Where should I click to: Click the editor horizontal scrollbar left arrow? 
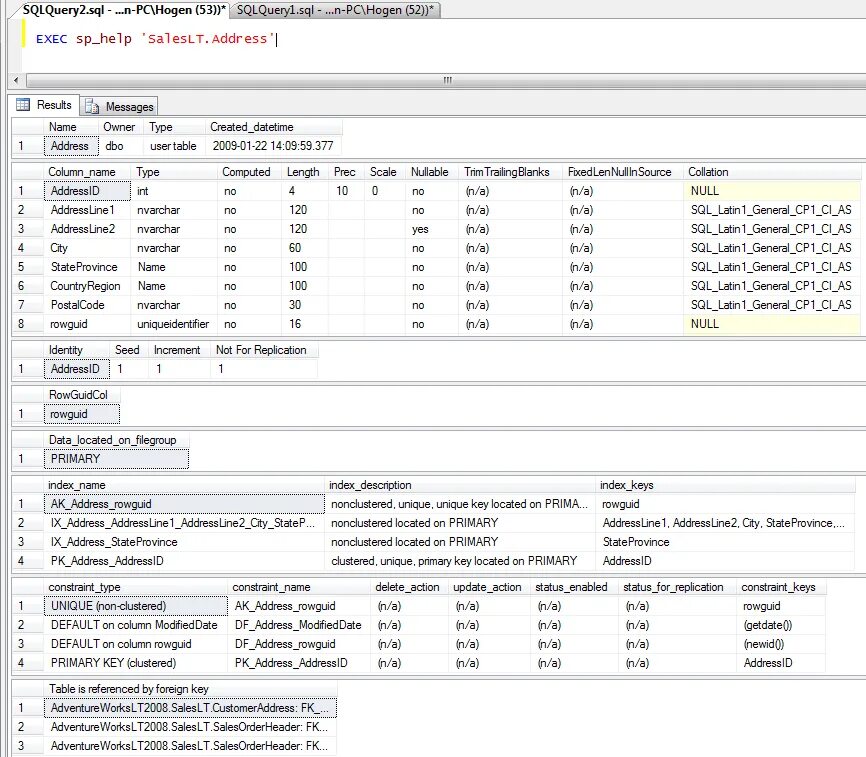point(16,81)
